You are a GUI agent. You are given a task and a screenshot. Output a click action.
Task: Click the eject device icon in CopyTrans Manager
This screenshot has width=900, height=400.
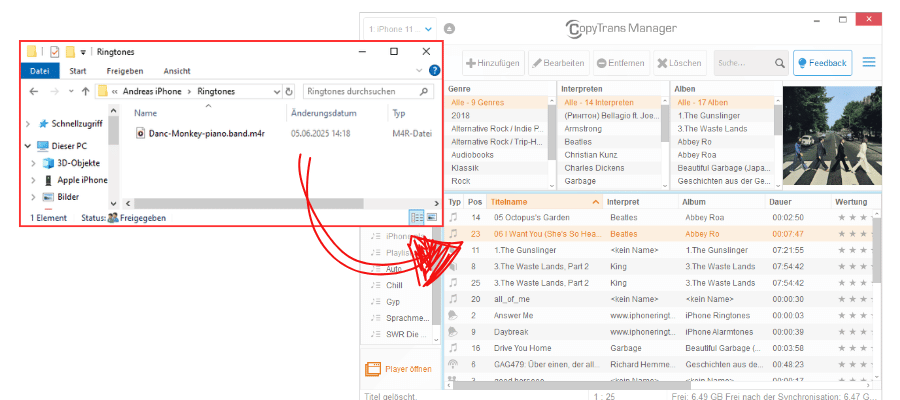pyautogui.click(x=449, y=28)
